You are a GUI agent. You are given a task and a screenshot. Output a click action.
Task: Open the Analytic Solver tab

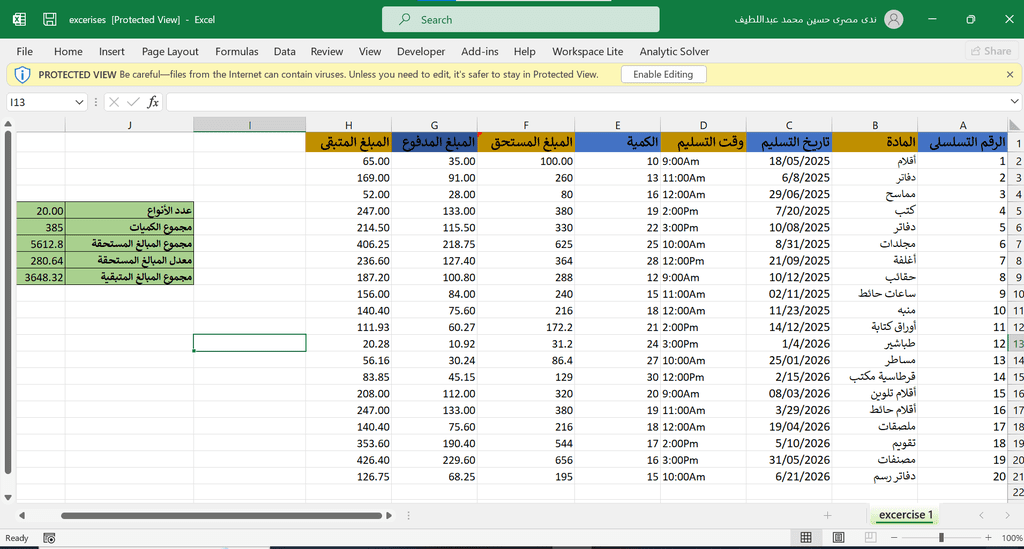pyautogui.click(x=674, y=51)
